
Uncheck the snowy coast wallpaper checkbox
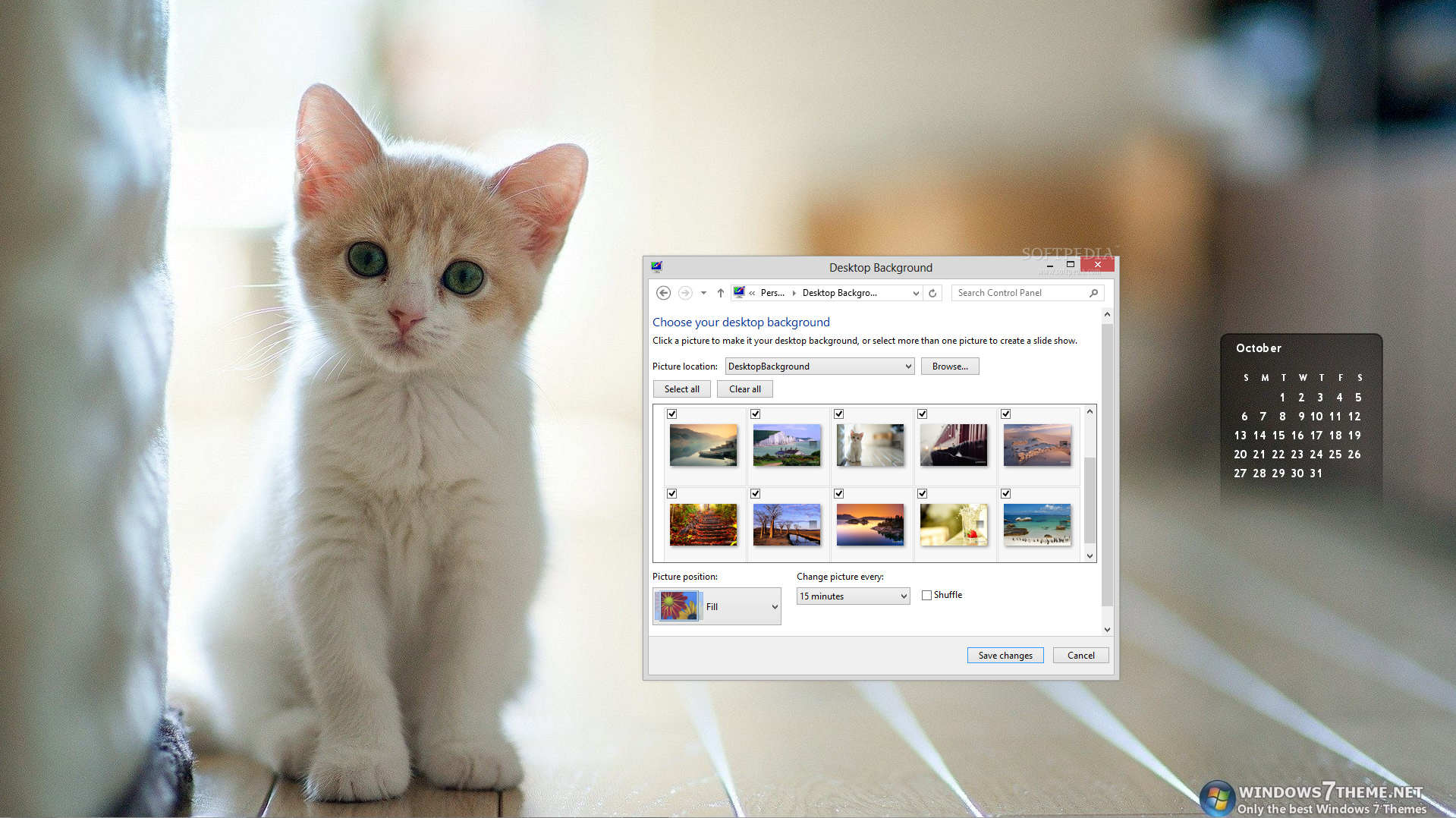1006,414
